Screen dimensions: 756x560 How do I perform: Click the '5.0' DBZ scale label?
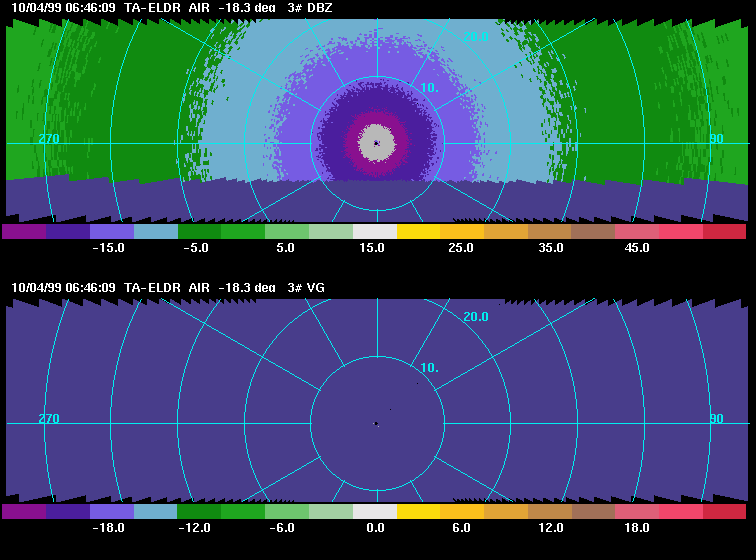tap(285, 248)
